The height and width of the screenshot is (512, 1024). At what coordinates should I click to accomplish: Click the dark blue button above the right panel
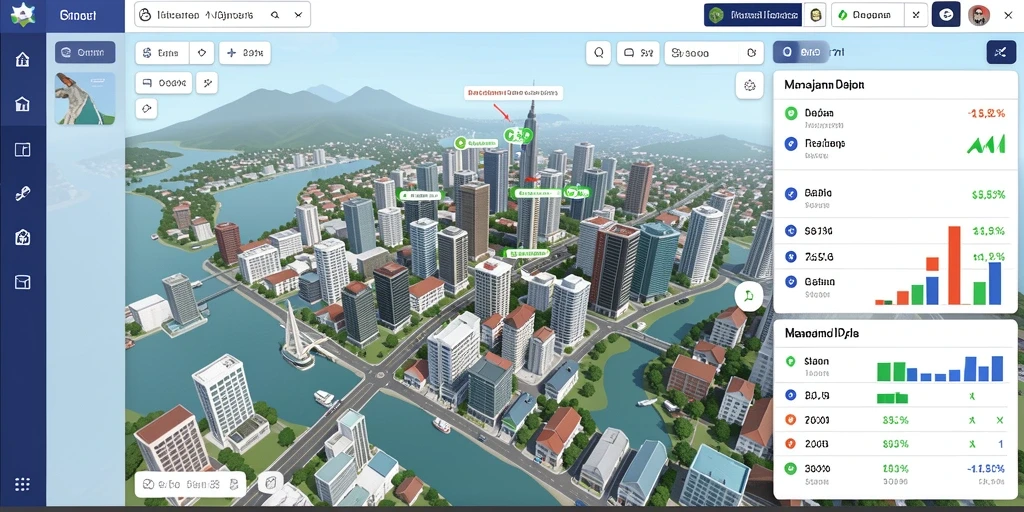999,52
